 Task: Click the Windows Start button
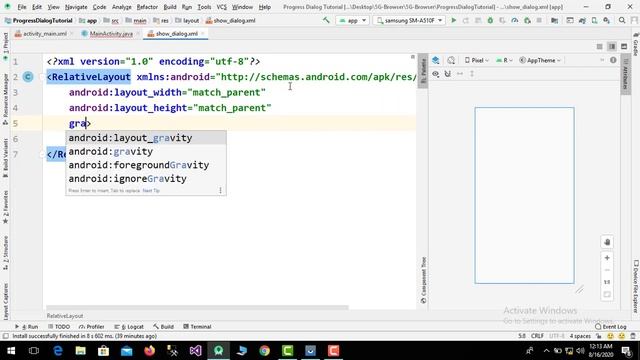(11, 351)
